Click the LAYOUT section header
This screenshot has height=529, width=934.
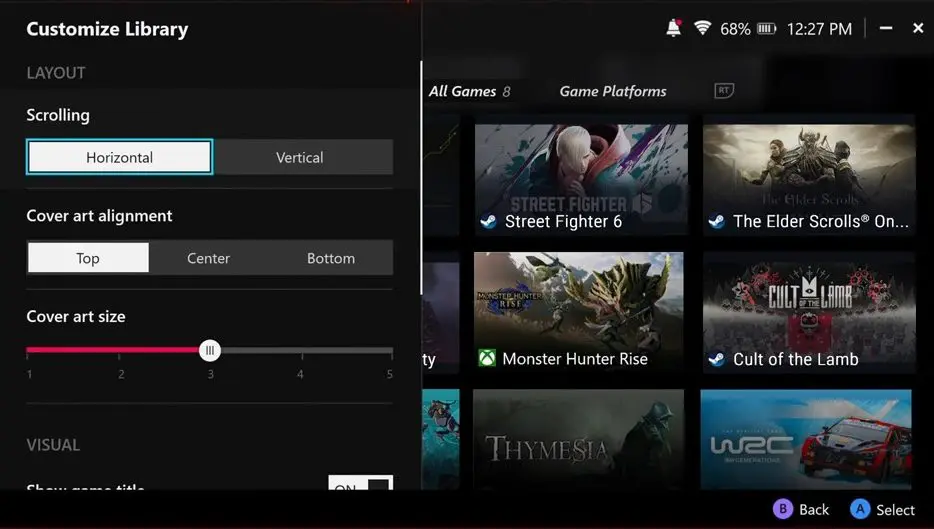point(56,73)
